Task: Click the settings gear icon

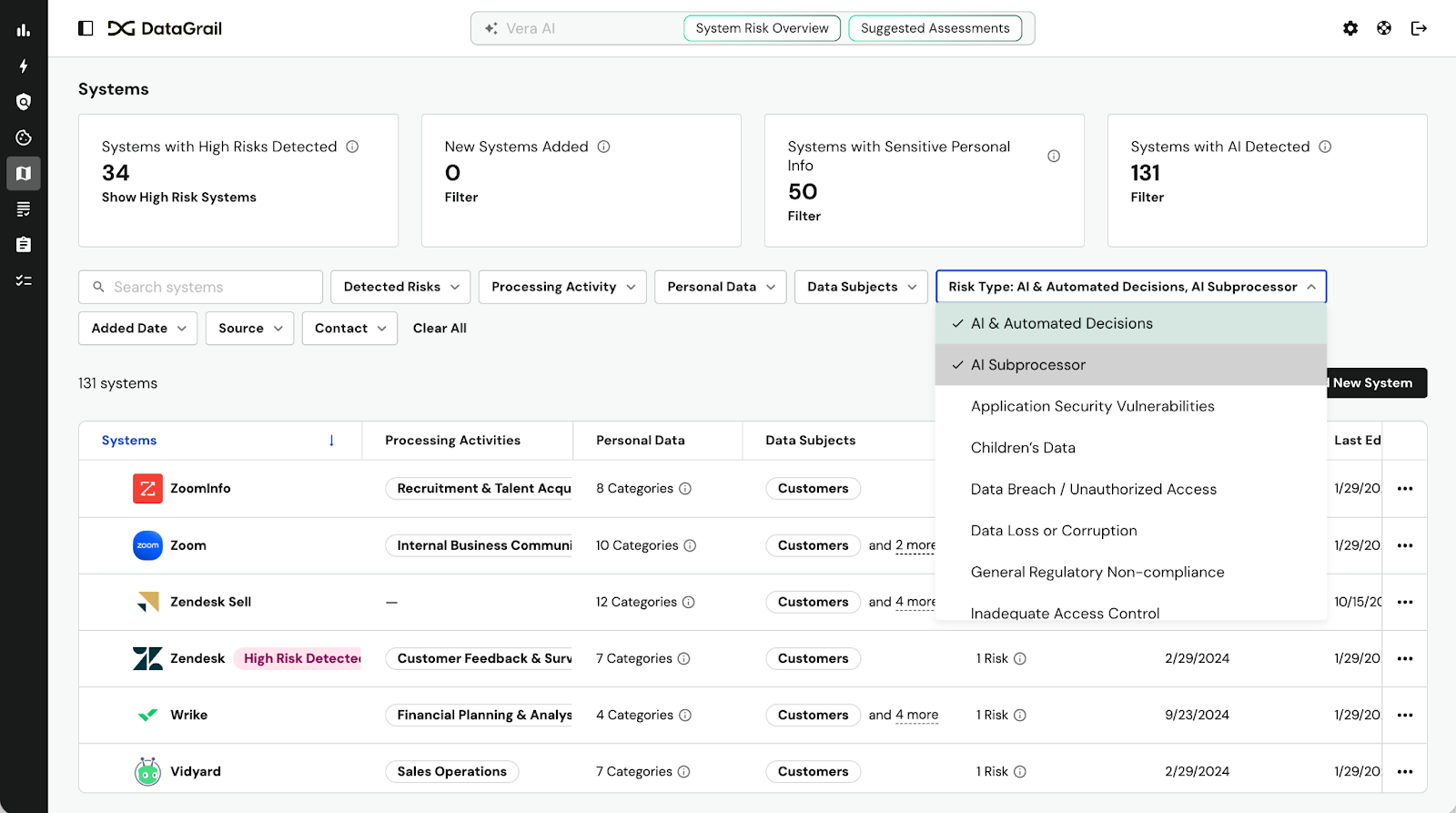Action: (1350, 28)
